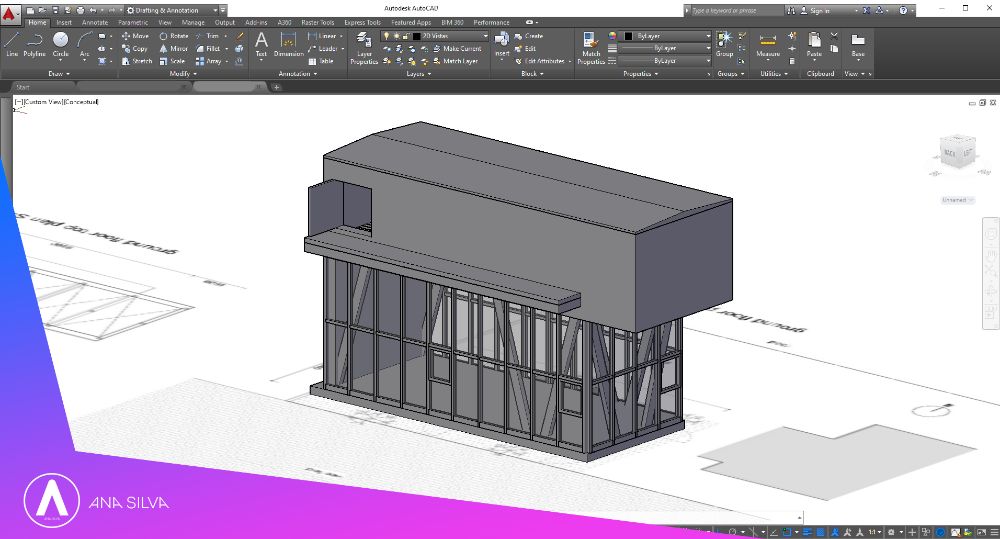Expand the Modify panel
This screenshot has width=1000, height=539.
point(182,74)
